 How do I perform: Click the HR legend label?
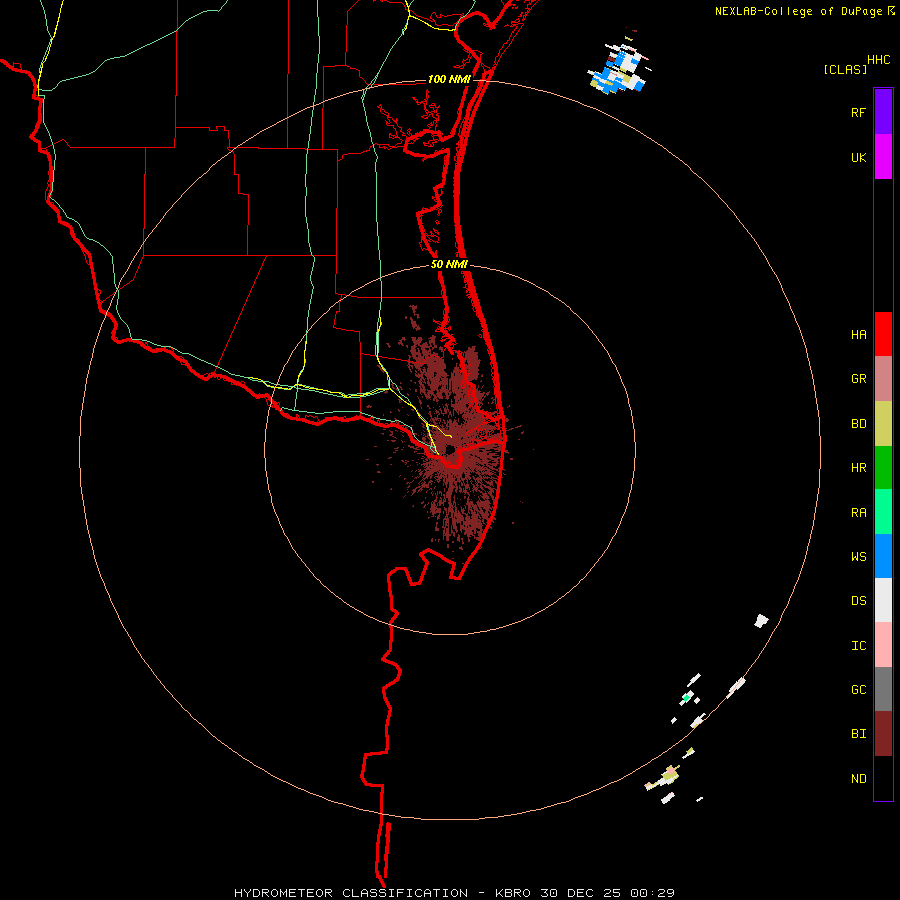pos(859,468)
